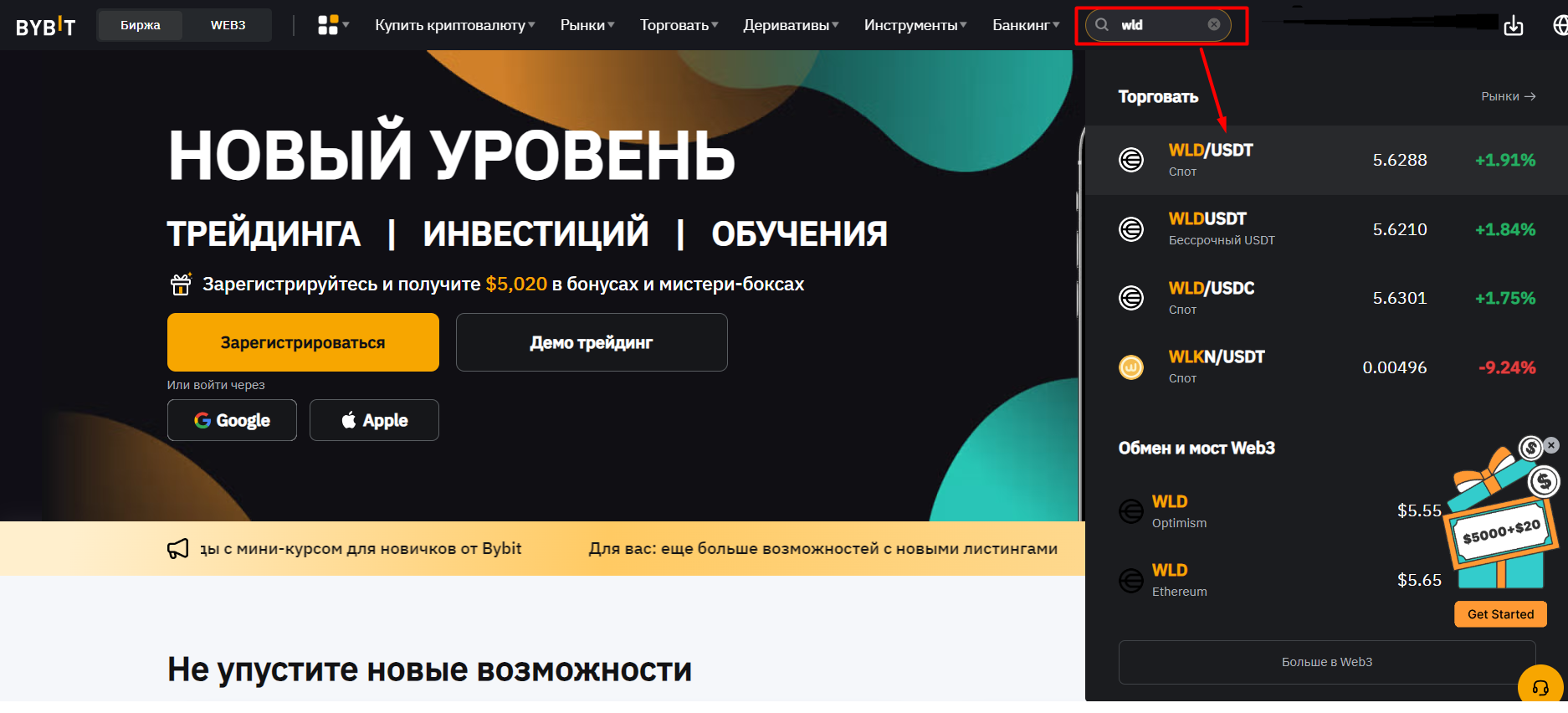Expand the Купить криптовалюту menu
The width and height of the screenshot is (1568, 713).
[x=455, y=25]
